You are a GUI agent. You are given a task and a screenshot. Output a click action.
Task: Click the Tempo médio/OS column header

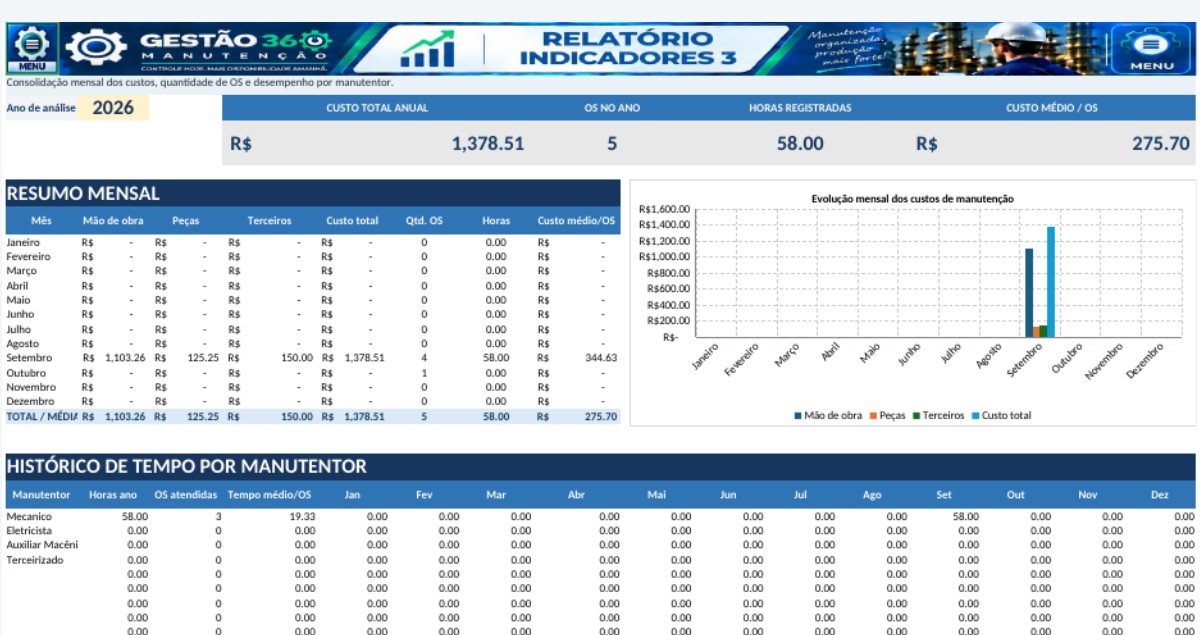(x=270, y=495)
